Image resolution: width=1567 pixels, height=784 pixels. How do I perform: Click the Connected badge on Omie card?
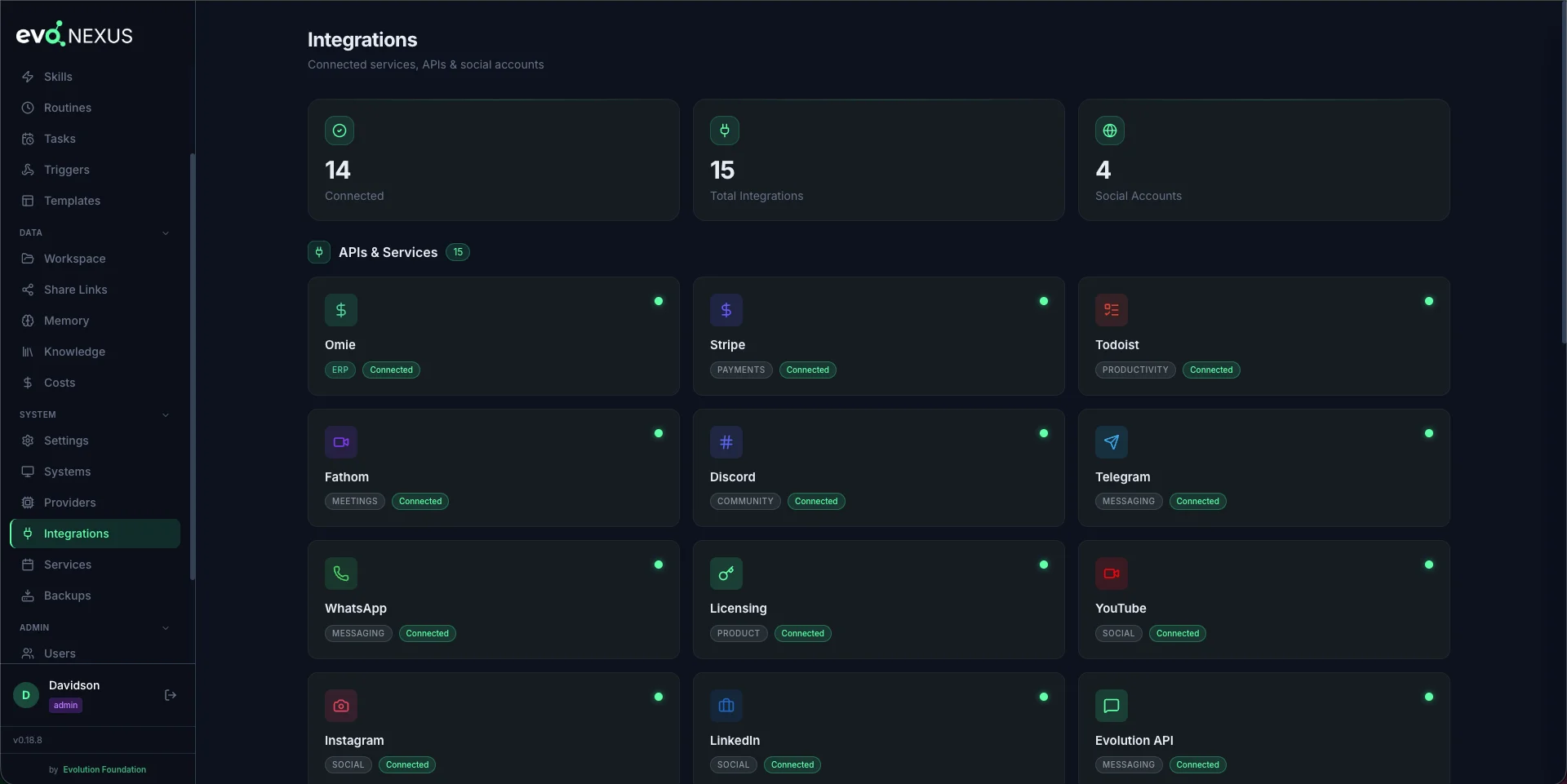[x=391, y=370]
